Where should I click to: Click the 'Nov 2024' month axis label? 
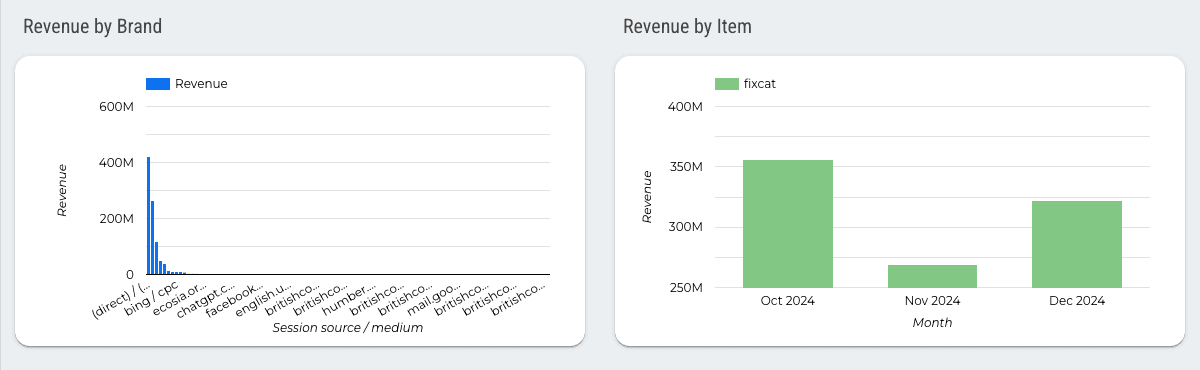click(932, 301)
